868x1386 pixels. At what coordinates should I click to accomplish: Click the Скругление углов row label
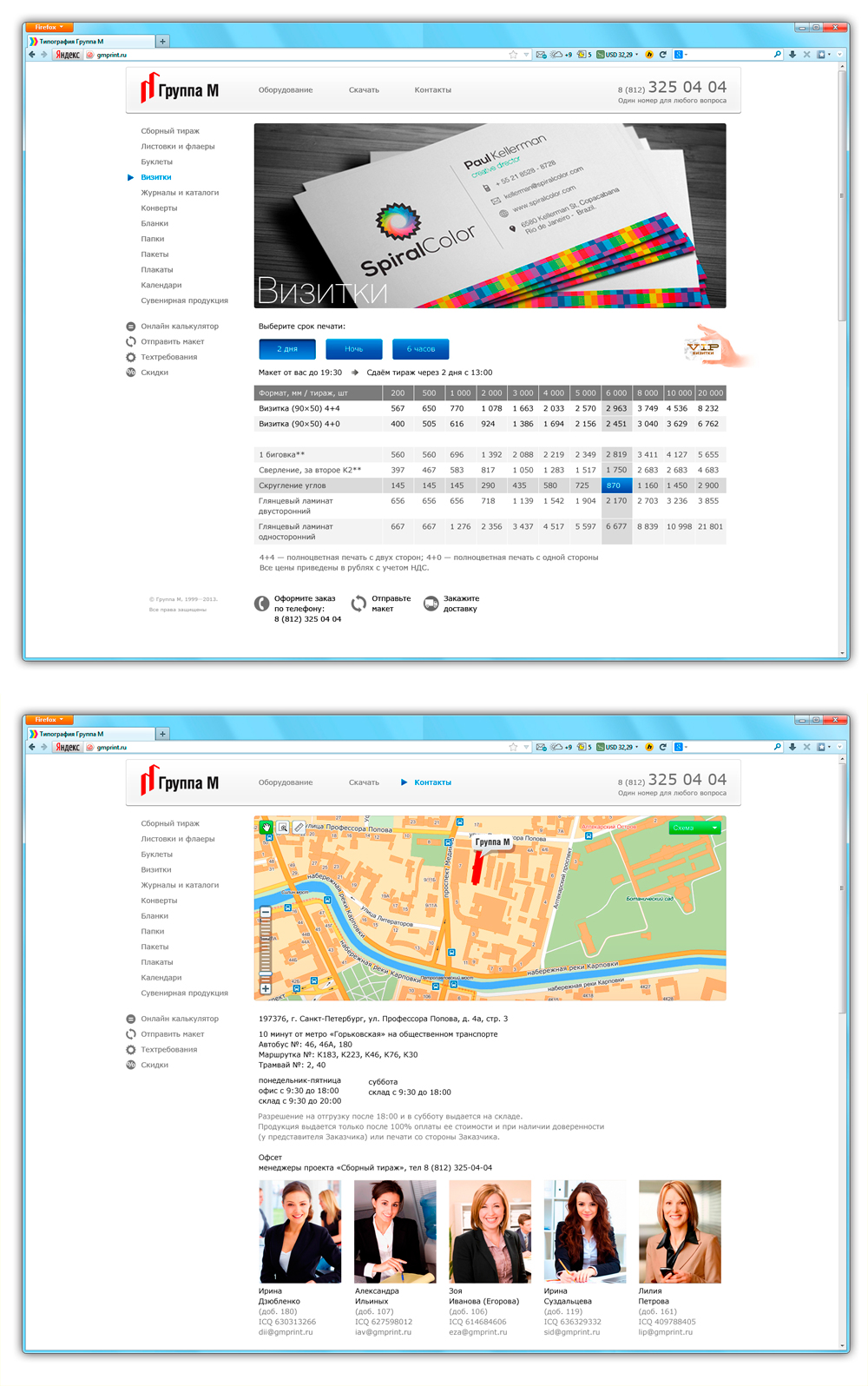click(293, 485)
